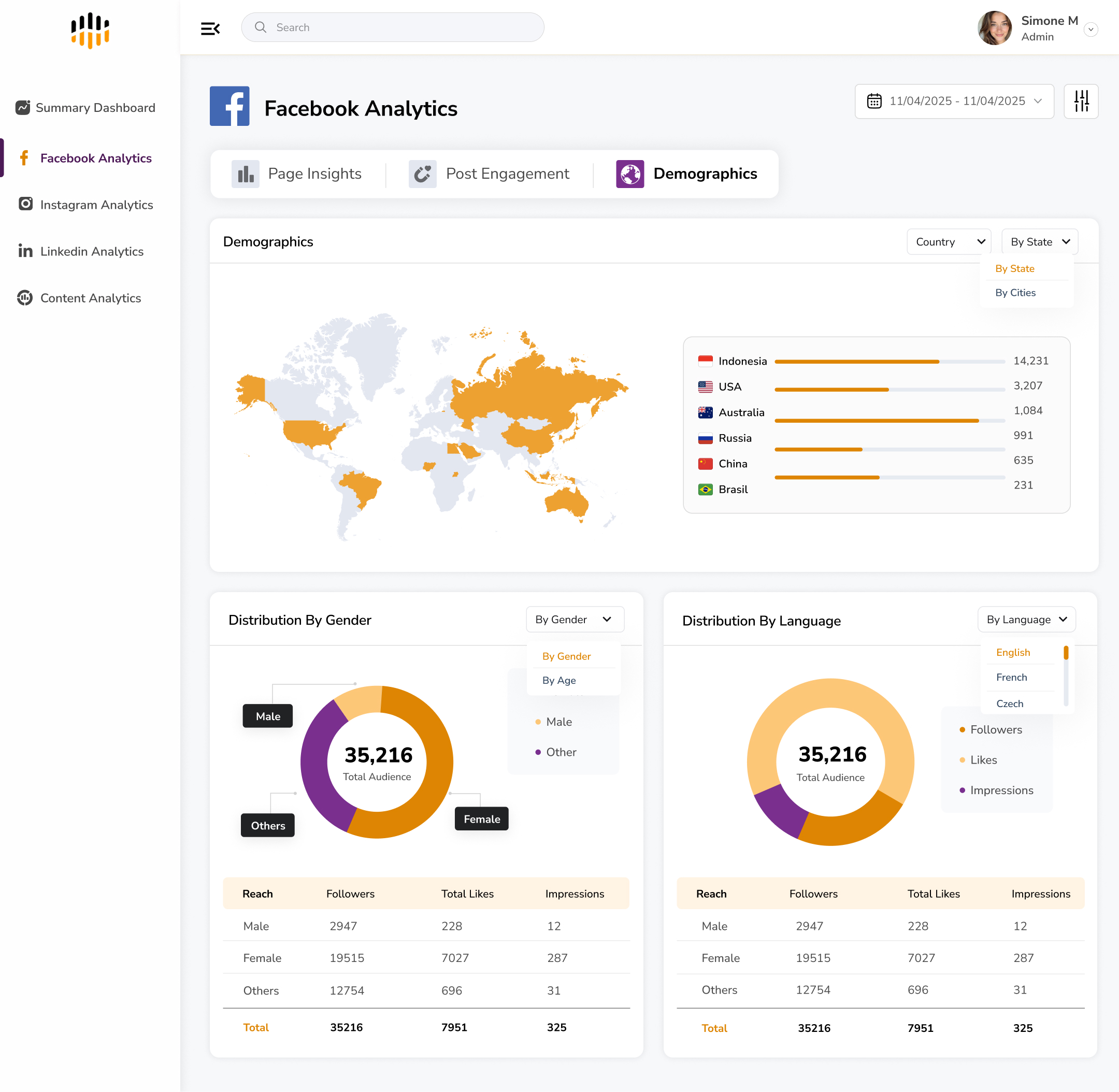
Task: Select By State option in list
Action: (x=1015, y=268)
